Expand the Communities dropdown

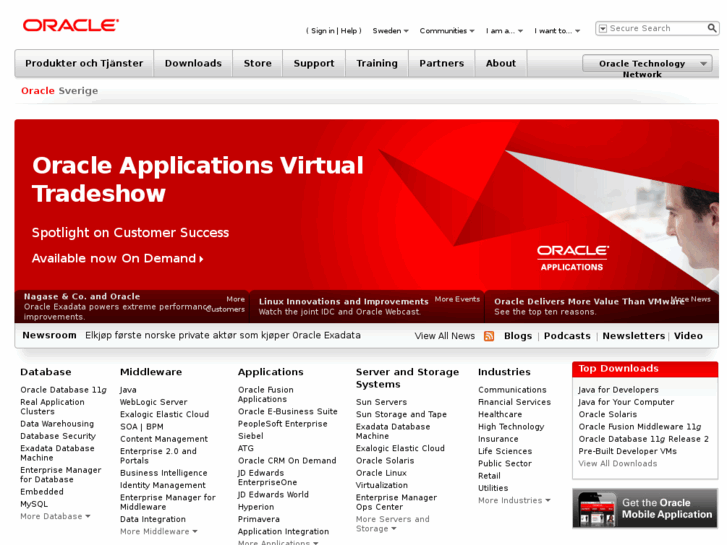pos(447,31)
